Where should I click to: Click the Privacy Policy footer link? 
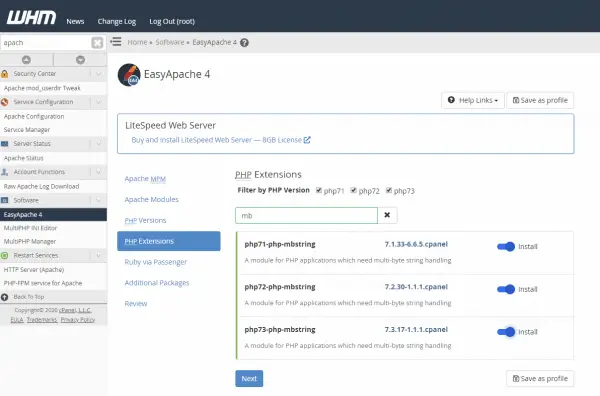tap(78, 320)
